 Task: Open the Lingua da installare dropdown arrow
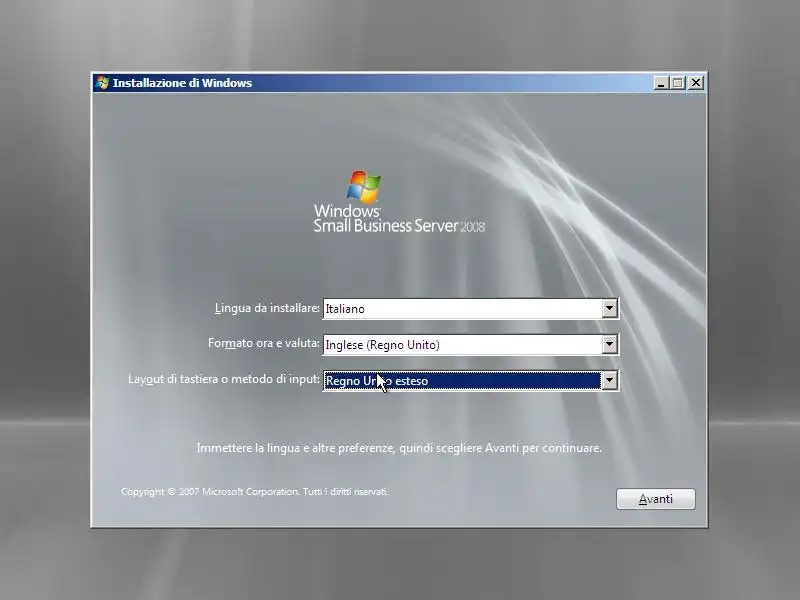[609, 309]
